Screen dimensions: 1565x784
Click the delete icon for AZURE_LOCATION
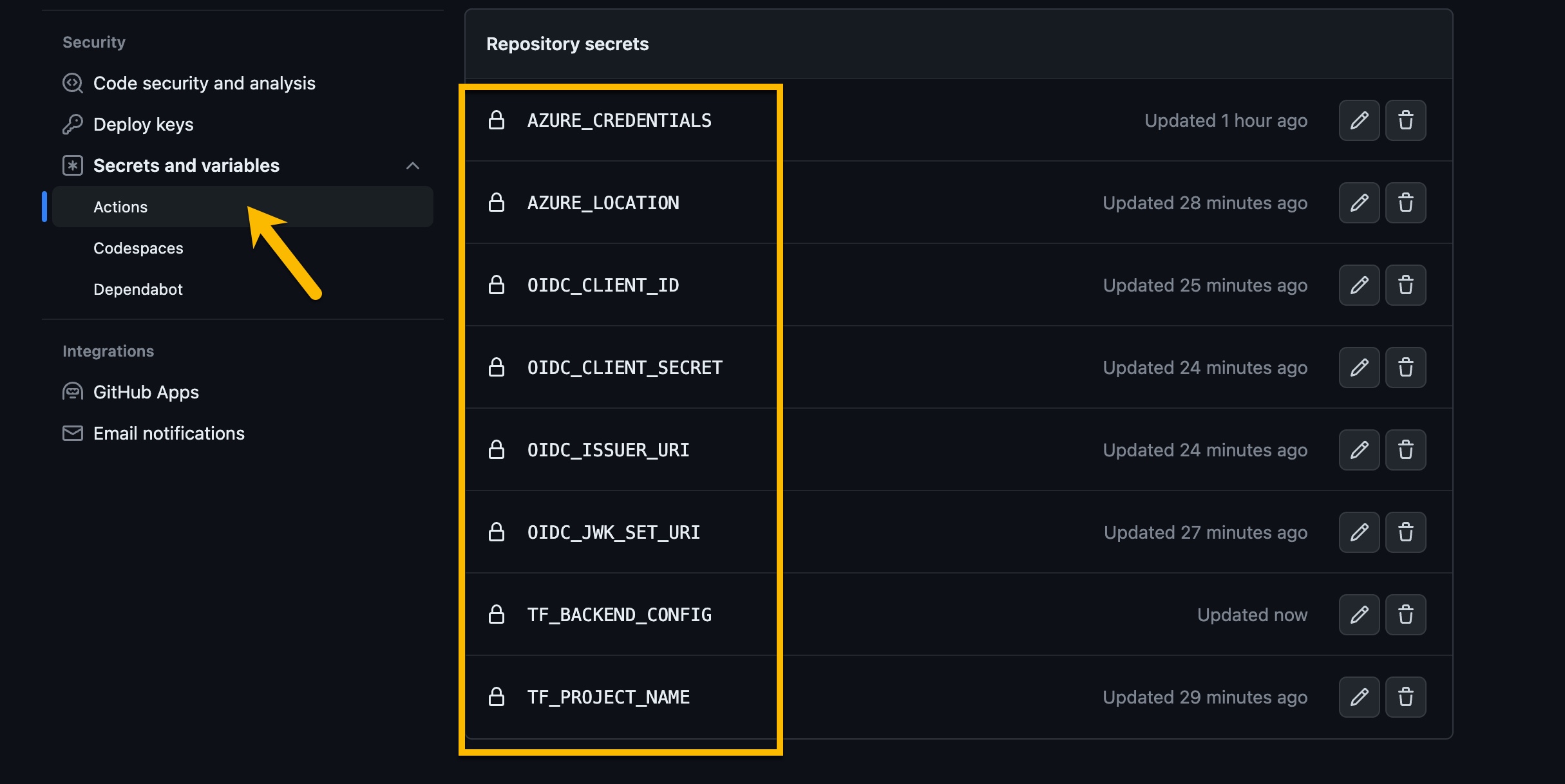click(x=1407, y=203)
